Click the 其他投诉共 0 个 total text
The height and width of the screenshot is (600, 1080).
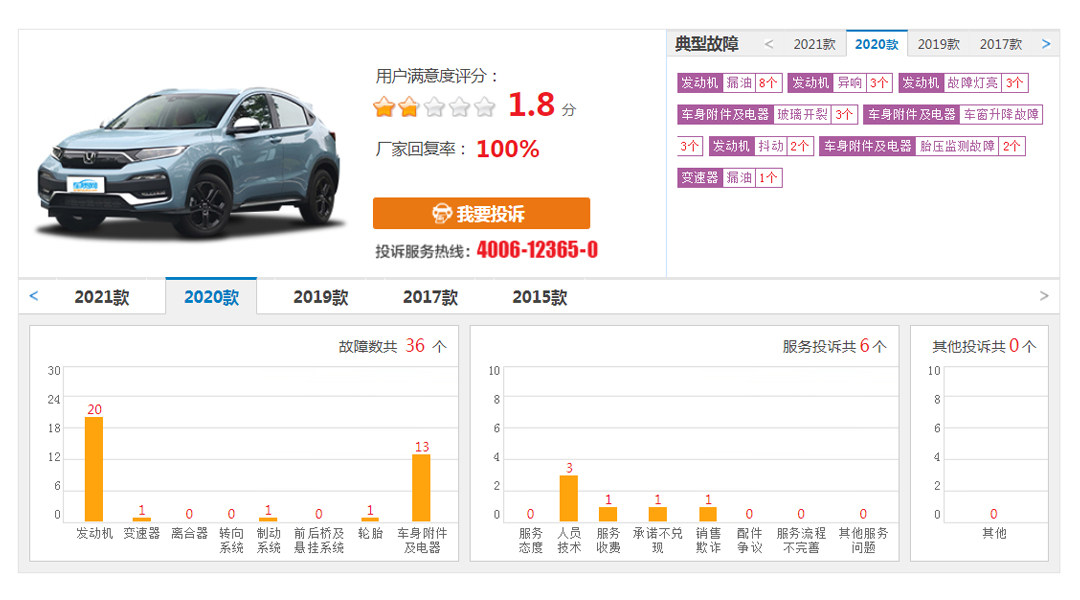coord(984,346)
